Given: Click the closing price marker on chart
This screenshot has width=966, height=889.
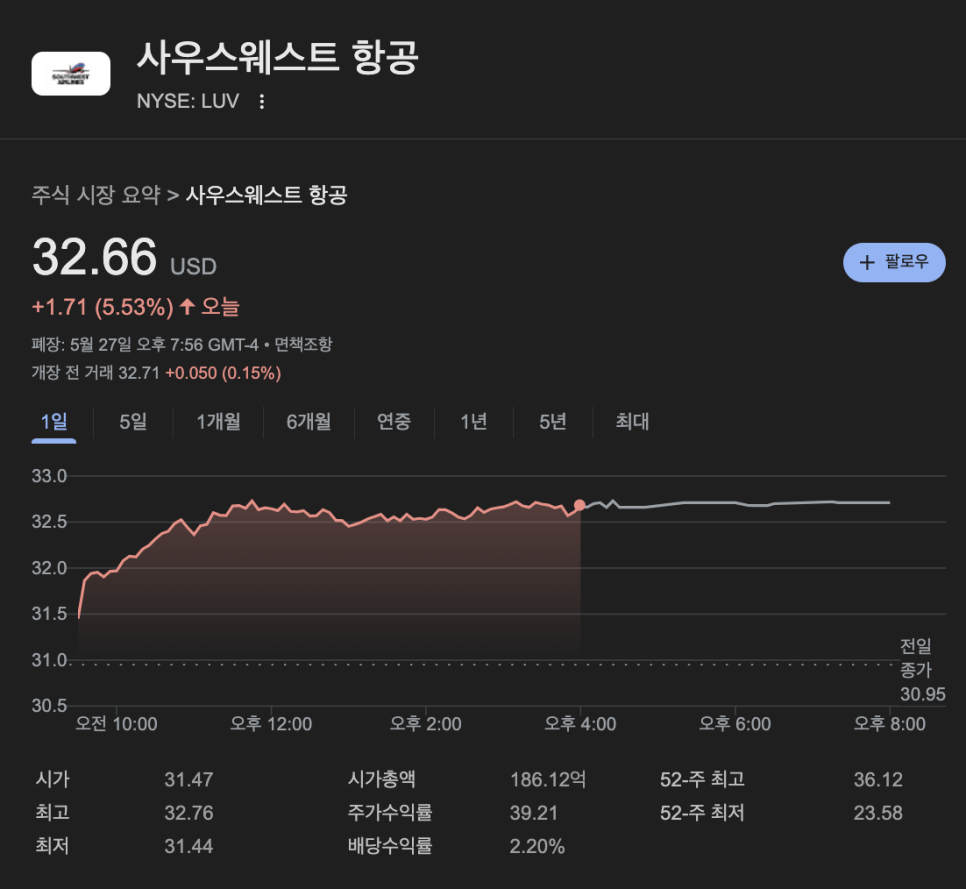Looking at the screenshot, I should point(580,505).
